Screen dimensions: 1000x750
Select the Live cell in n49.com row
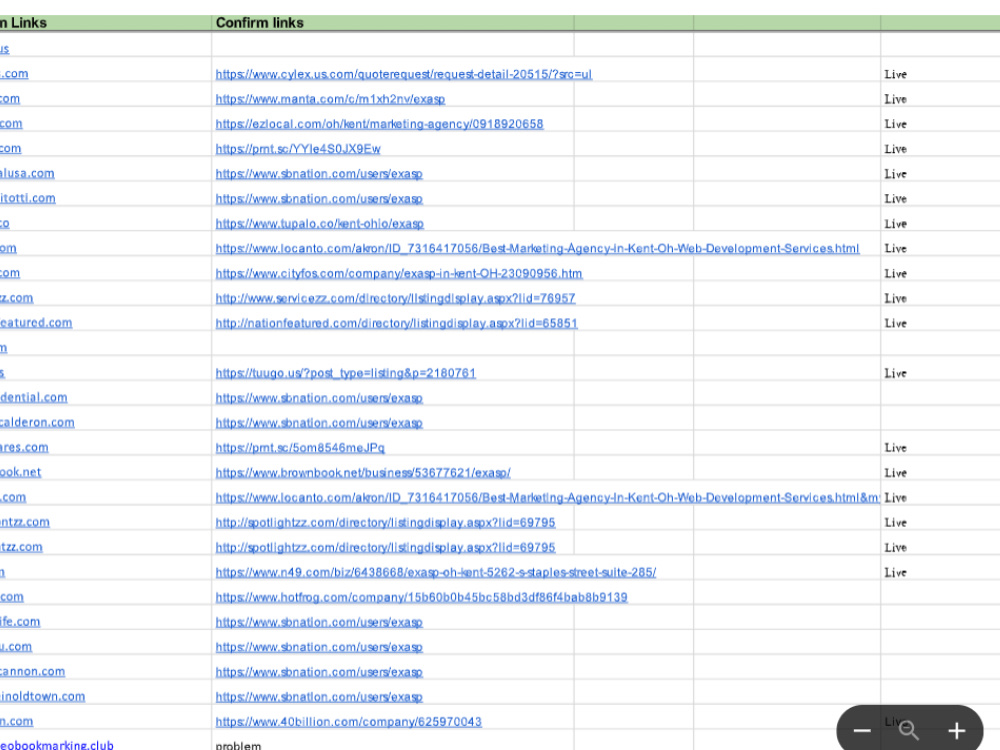tap(895, 571)
